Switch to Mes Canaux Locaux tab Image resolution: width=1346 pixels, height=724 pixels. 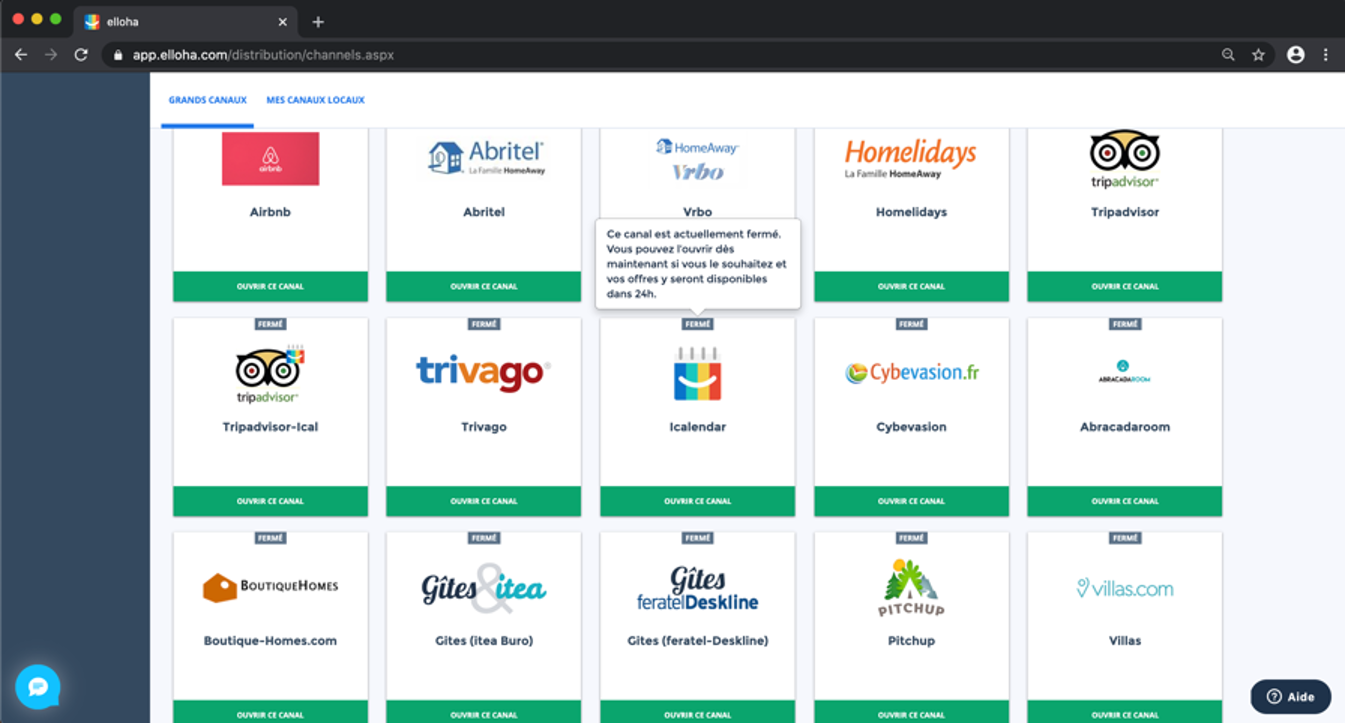pyautogui.click(x=315, y=100)
